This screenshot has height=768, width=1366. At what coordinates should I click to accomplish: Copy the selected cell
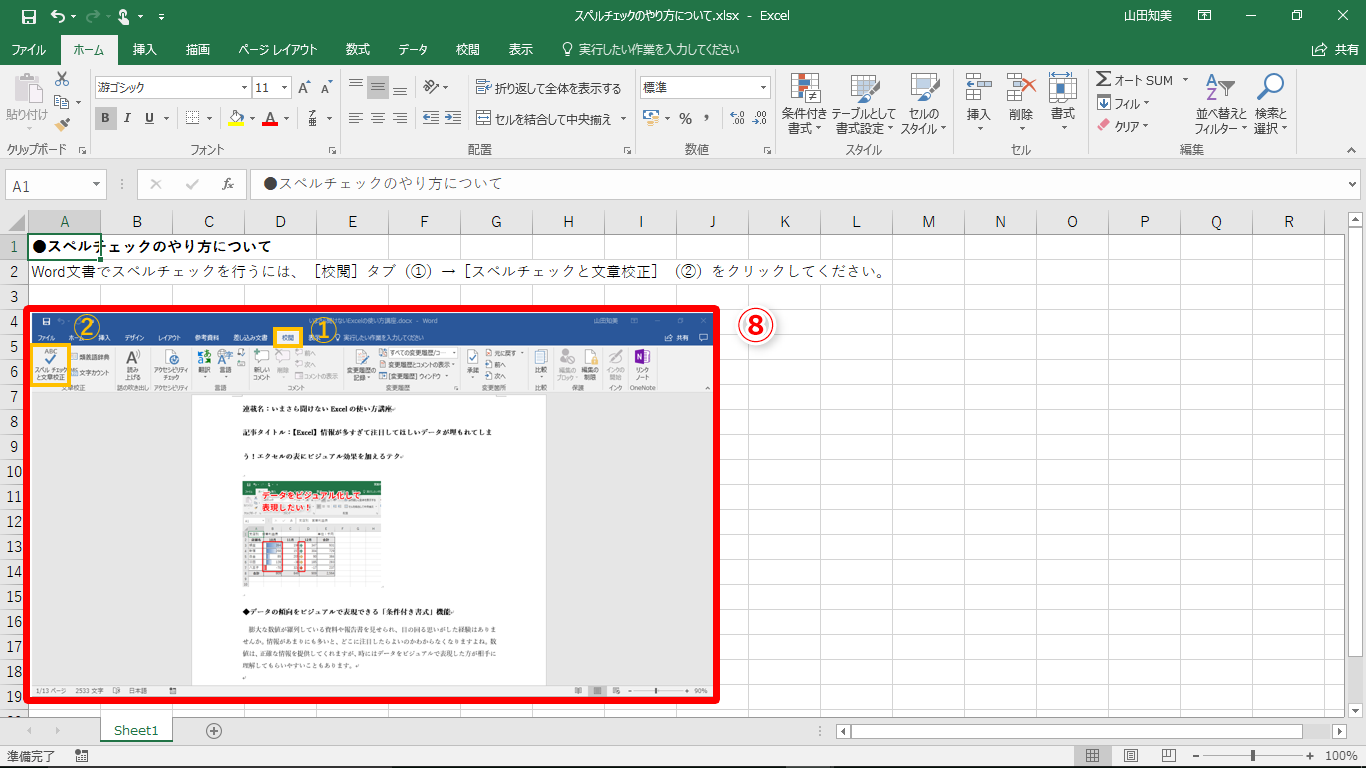[62, 102]
